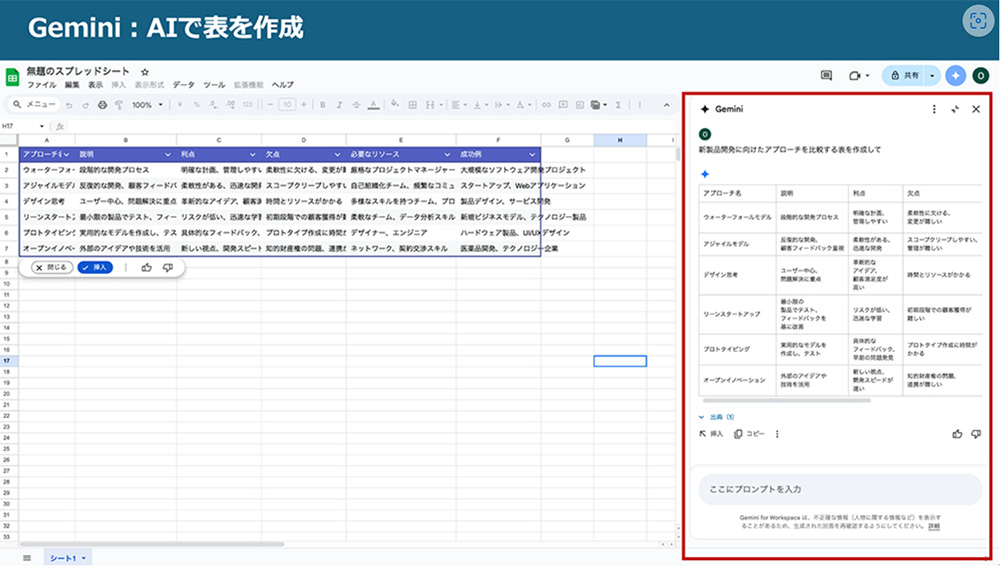Open text rotation dropdown
Viewport: 1000px width, 570px height.
tap(523, 105)
